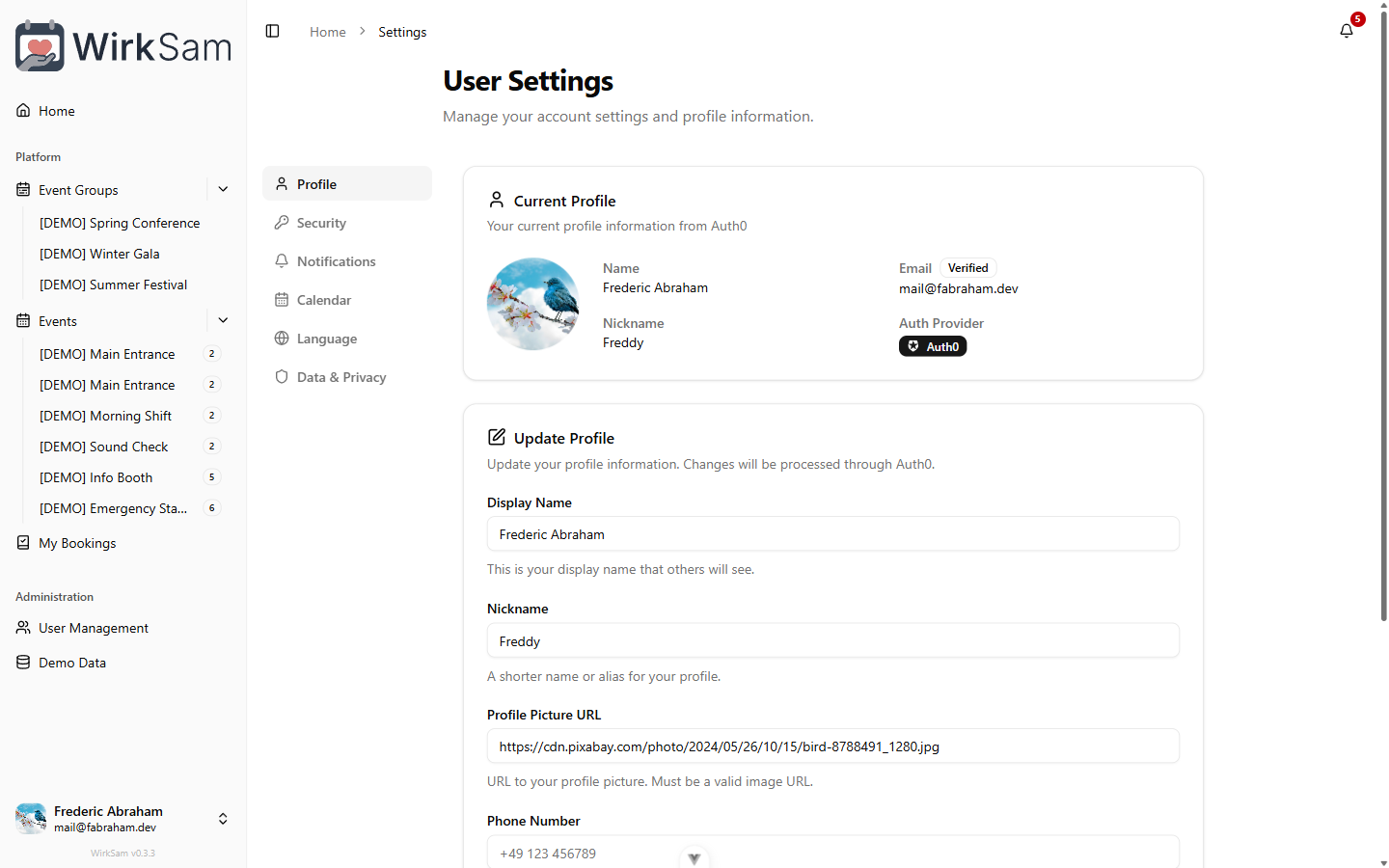Click the Security key icon
The width and height of the screenshot is (1389, 868).
tap(282, 223)
